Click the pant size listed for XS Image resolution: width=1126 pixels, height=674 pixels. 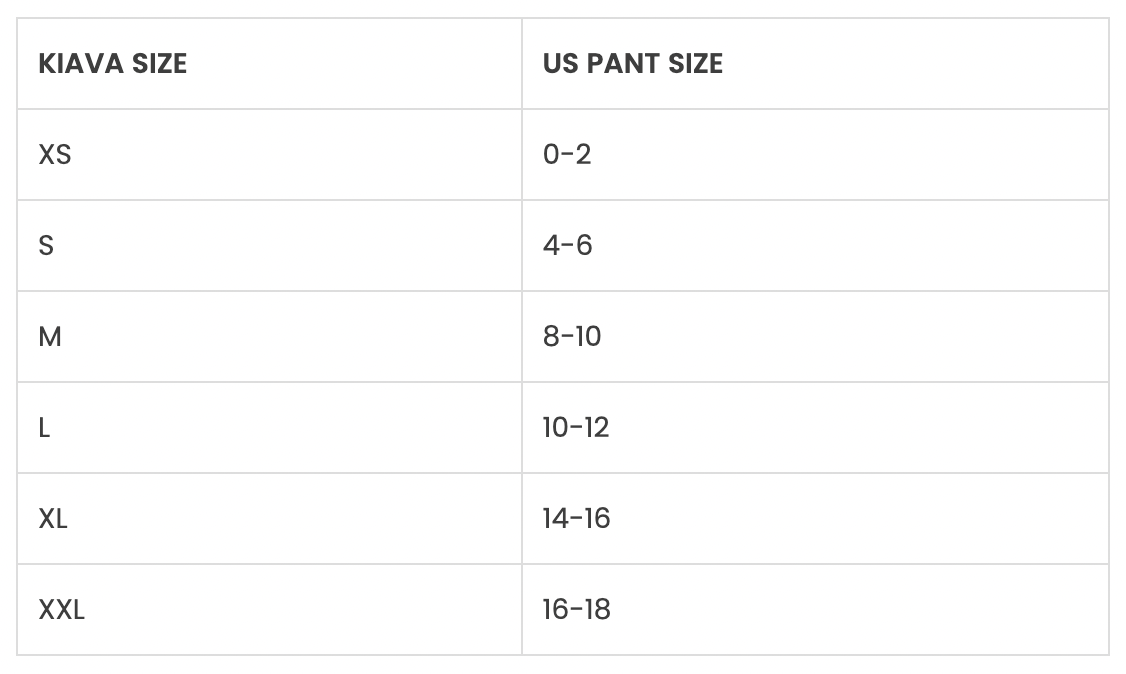(x=567, y=155)
